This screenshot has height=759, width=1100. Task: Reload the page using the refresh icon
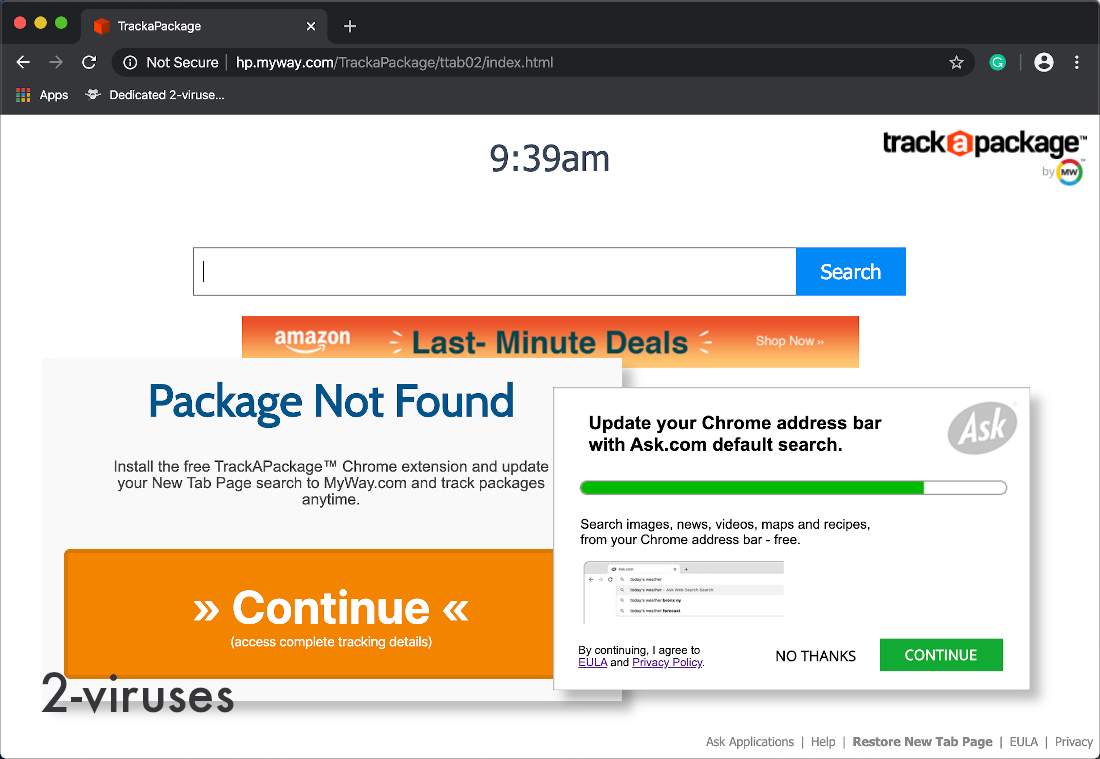tap(89, 62)
